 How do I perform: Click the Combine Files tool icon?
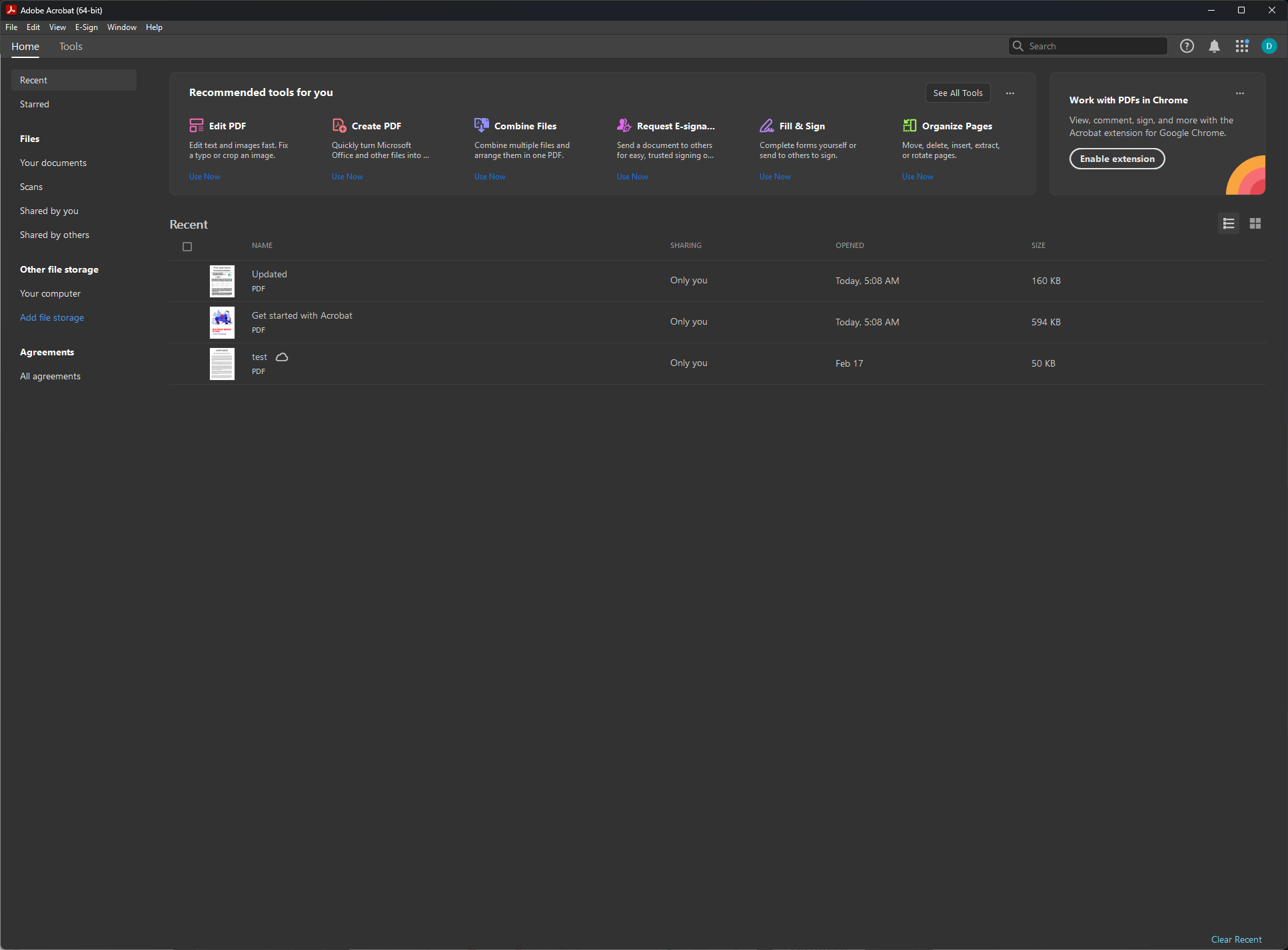click(481, 125)
